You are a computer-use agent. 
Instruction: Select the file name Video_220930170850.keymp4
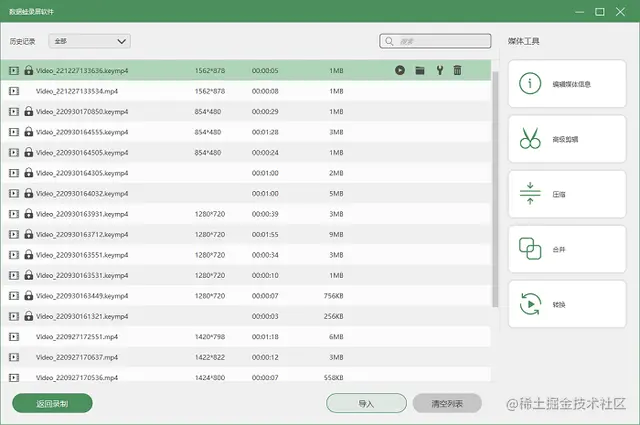82,111
